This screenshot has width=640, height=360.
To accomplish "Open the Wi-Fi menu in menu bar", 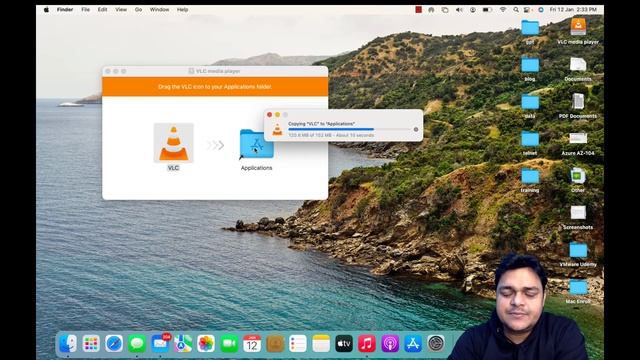I will (503, 9).
